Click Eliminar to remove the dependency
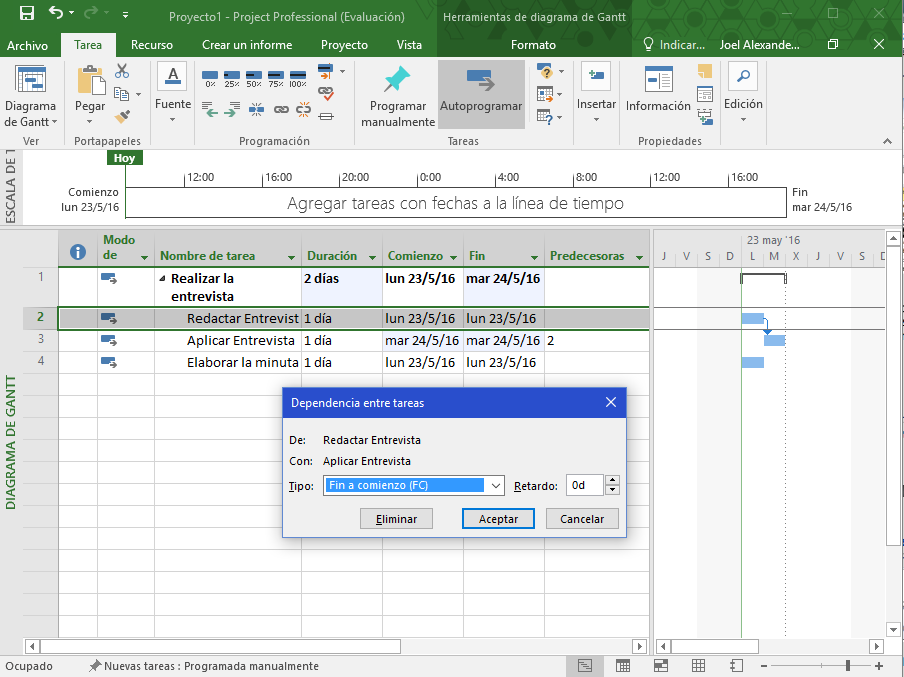 [x=396, y=519]
